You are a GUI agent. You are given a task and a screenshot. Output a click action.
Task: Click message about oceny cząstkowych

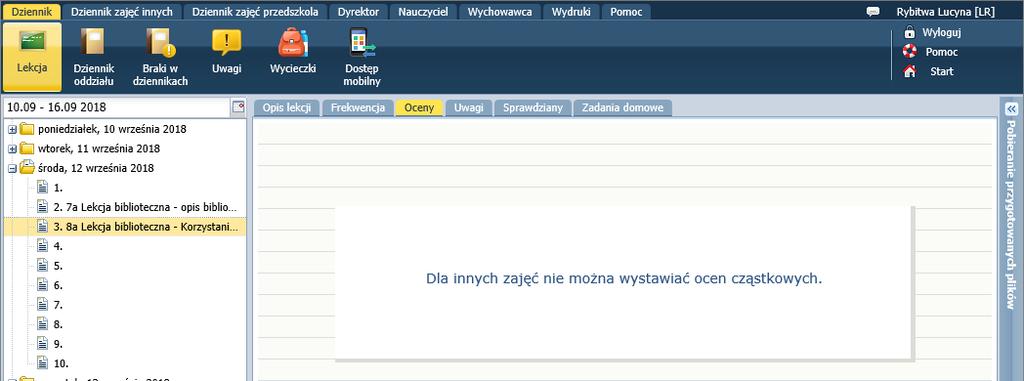624,278
